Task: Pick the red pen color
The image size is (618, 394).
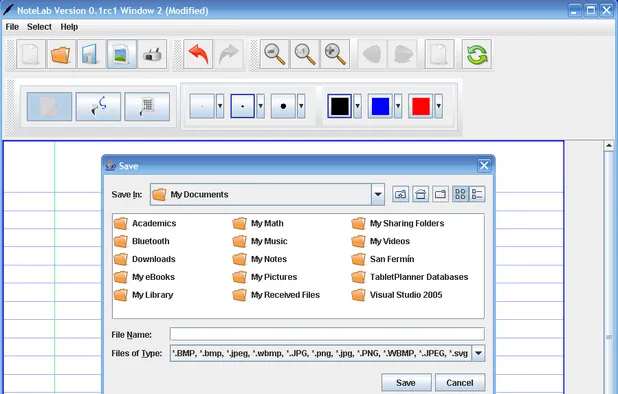Action: [x=421, y=106]
